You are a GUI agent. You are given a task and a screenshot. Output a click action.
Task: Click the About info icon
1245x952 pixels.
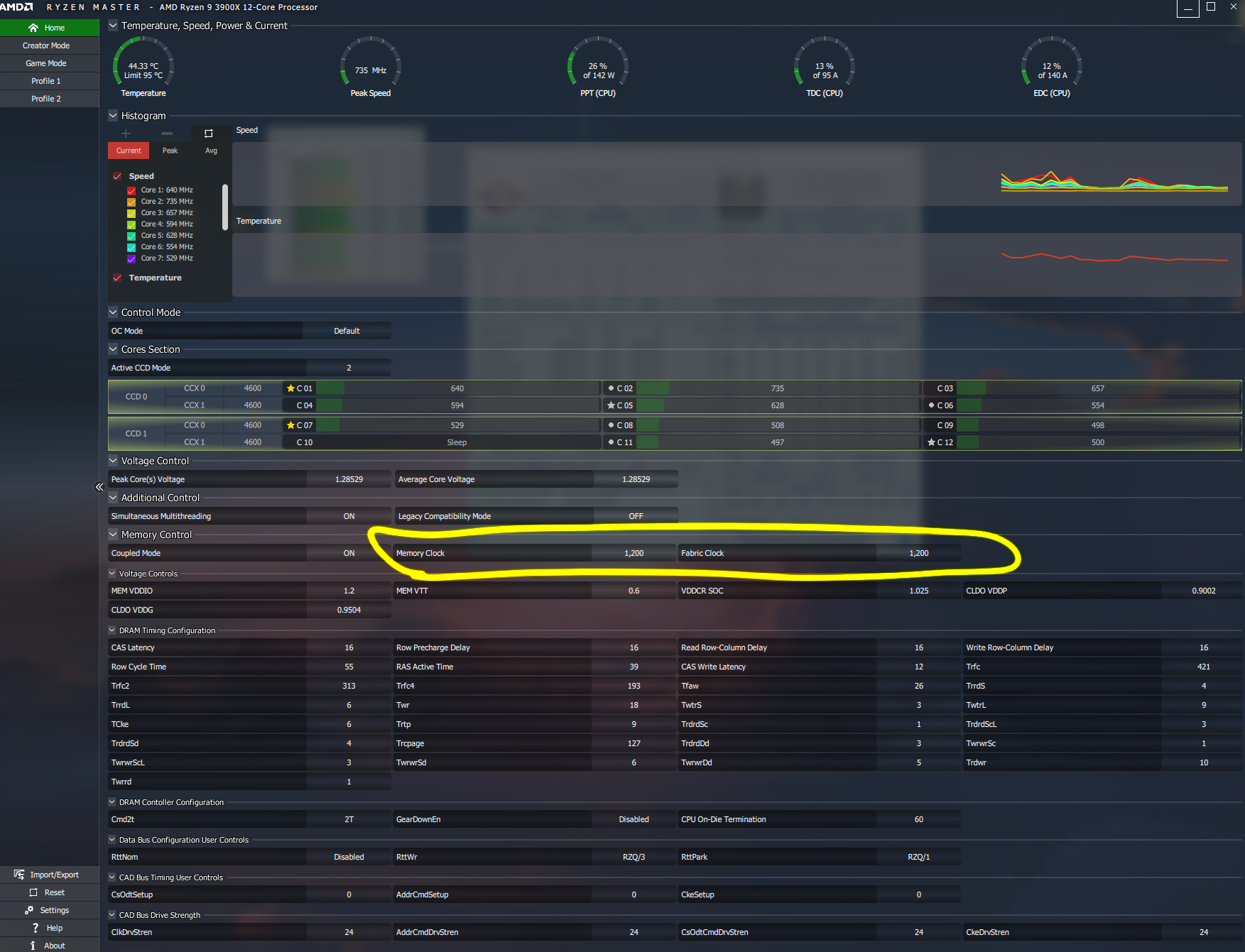click(33, 946)
